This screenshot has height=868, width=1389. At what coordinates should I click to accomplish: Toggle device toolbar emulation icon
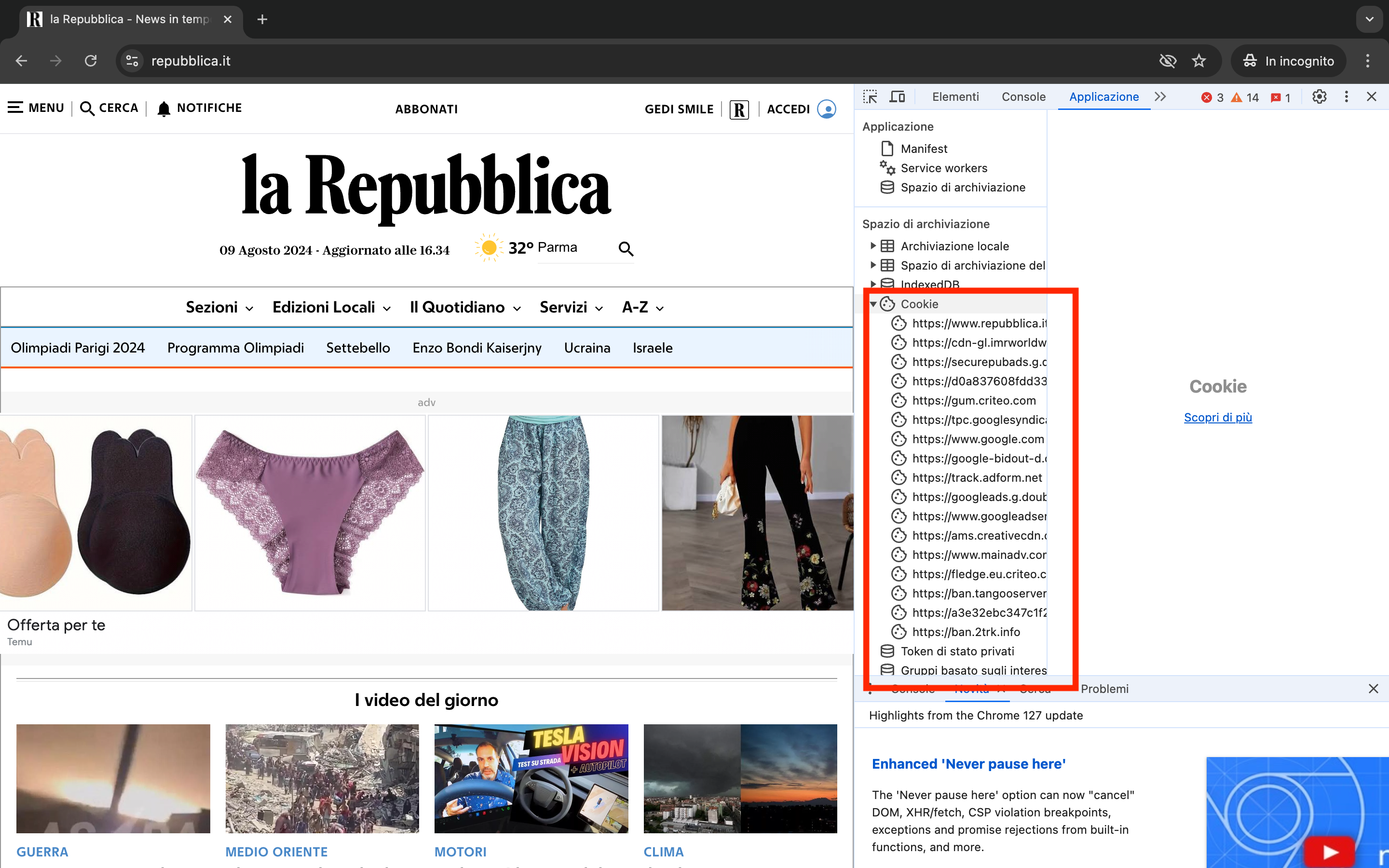pos(897,97)
